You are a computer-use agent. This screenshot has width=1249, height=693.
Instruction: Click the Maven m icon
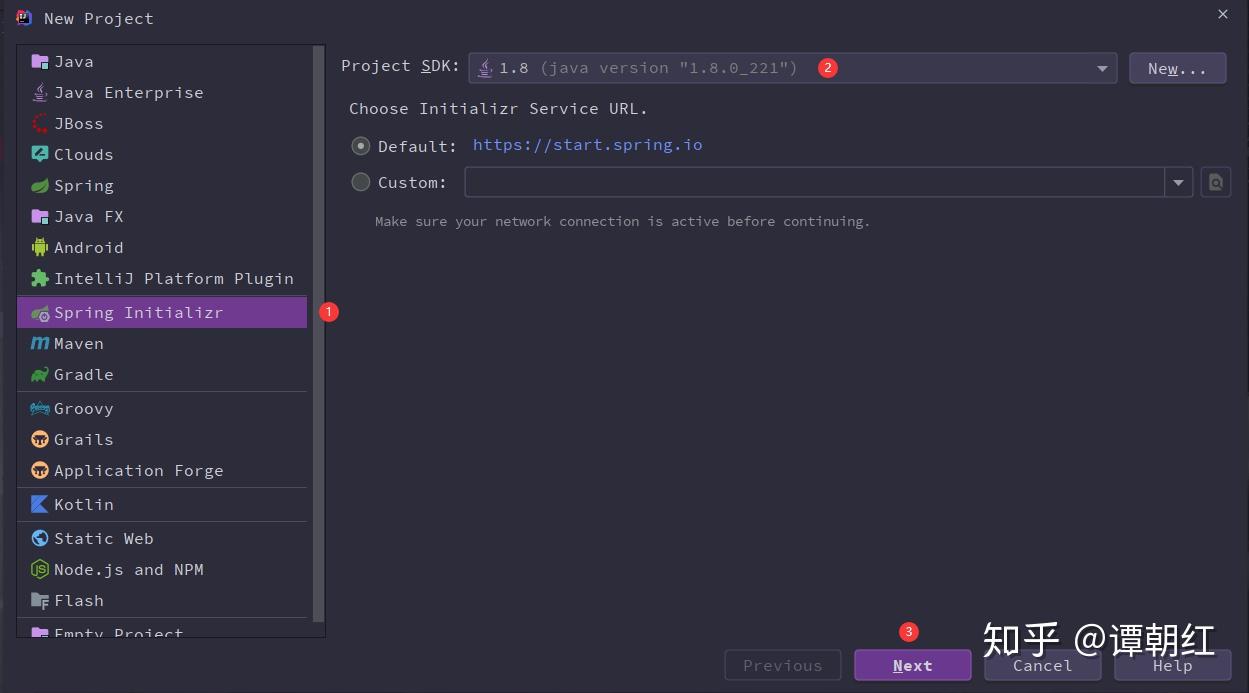click(x=40, y=343)
